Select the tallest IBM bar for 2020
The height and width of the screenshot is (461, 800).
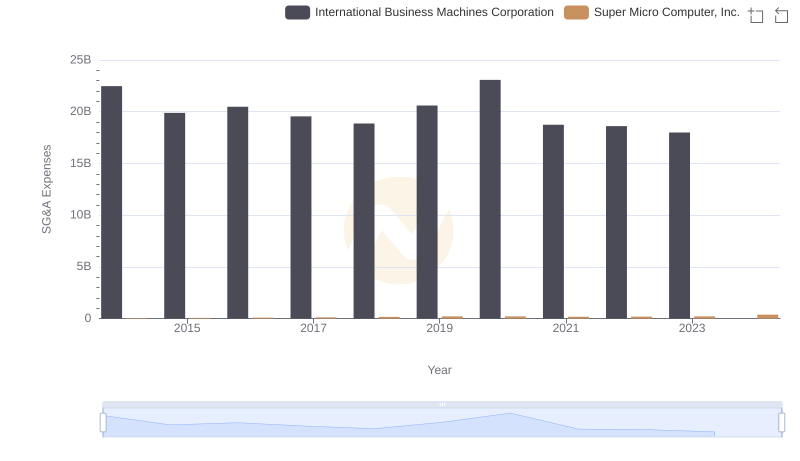coord(490,199)
